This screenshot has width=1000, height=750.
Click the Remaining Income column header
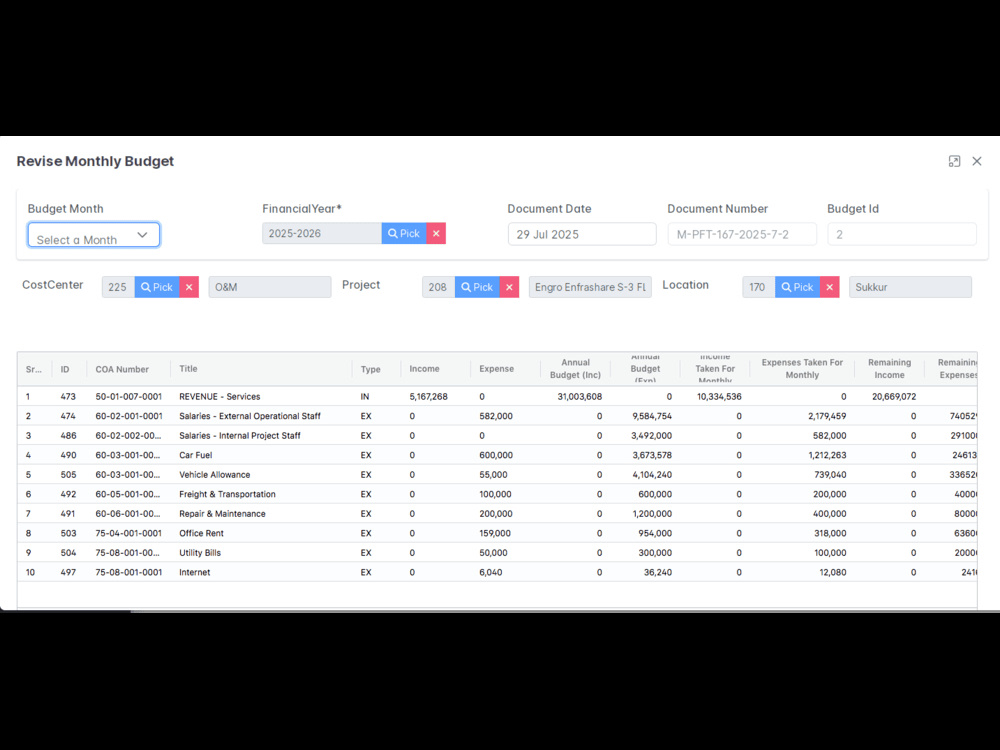pos(889,369)
